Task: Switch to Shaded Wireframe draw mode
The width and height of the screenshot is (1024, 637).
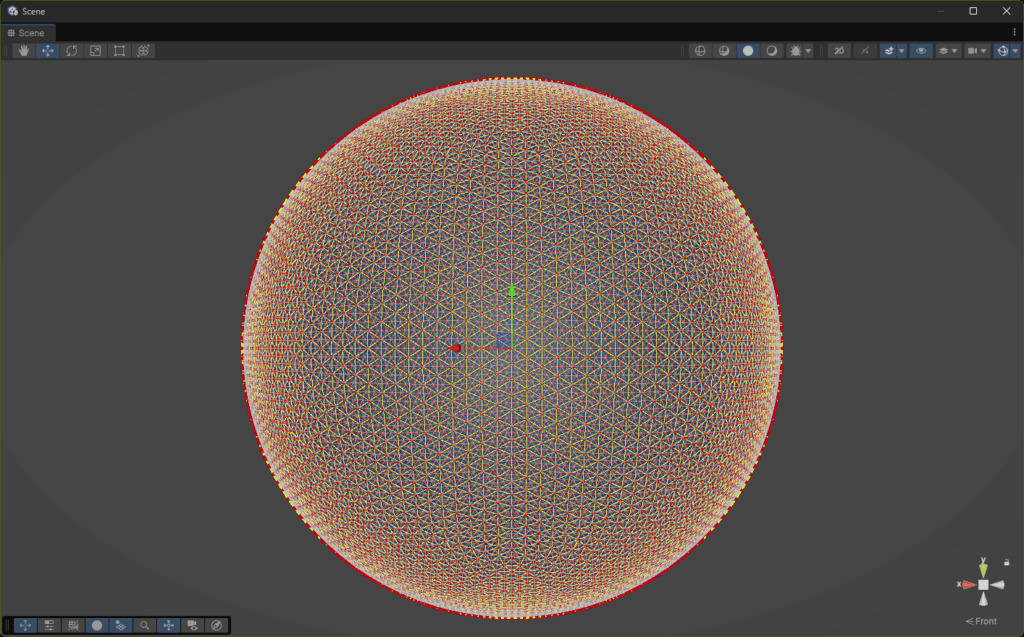Action: point(724,51)
